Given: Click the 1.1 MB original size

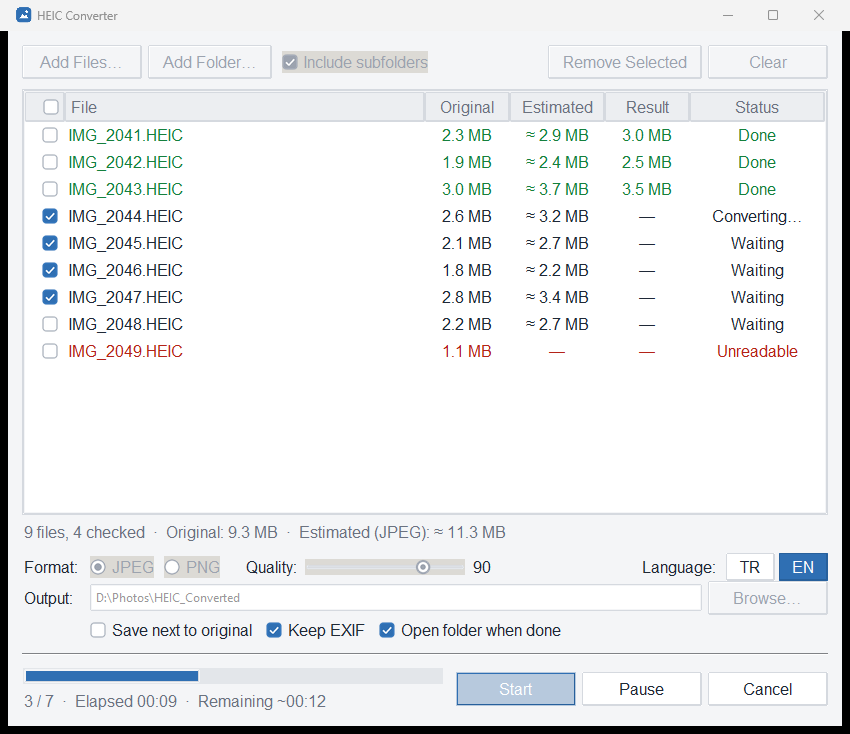Looking at the screenshot, I should (x=467, y=351).
